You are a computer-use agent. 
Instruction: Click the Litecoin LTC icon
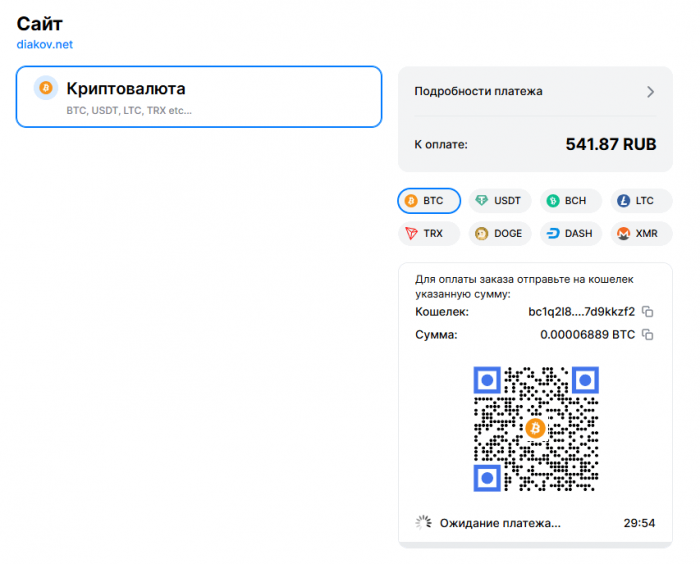(623, 201)
